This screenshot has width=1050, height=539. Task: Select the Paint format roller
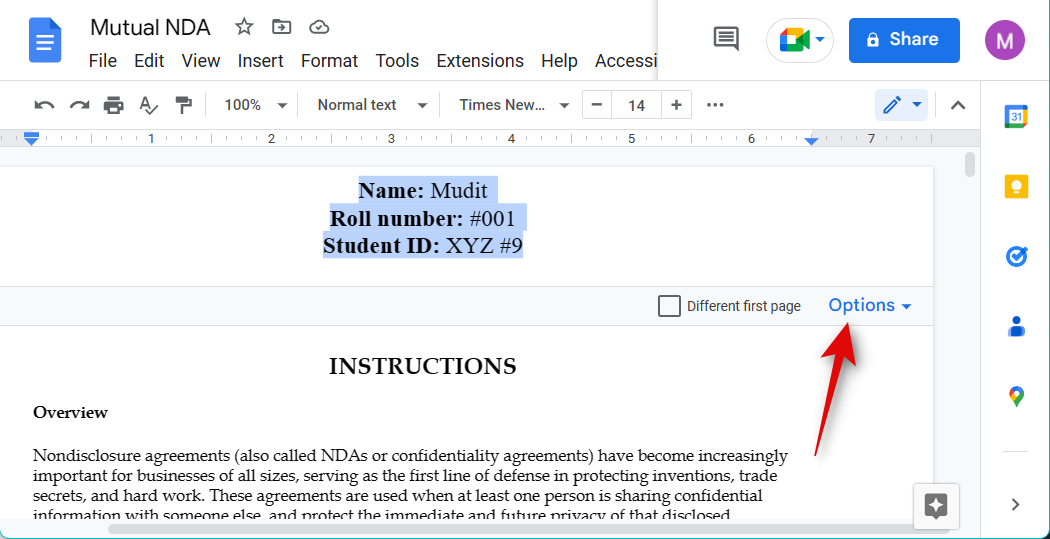pos(183,105)
